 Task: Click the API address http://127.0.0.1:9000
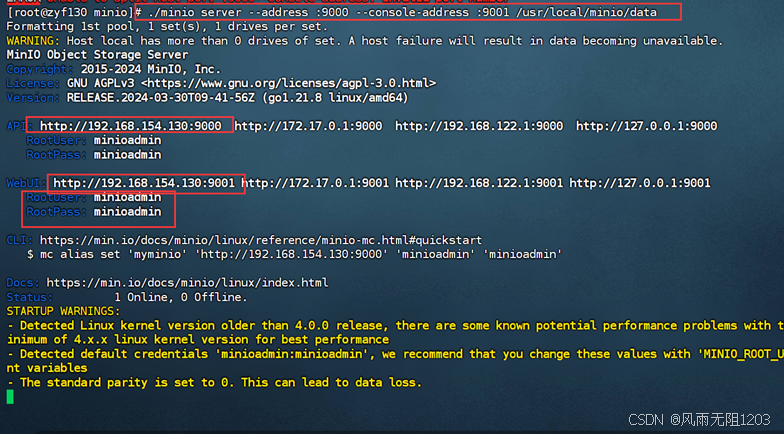click(646, 126)
